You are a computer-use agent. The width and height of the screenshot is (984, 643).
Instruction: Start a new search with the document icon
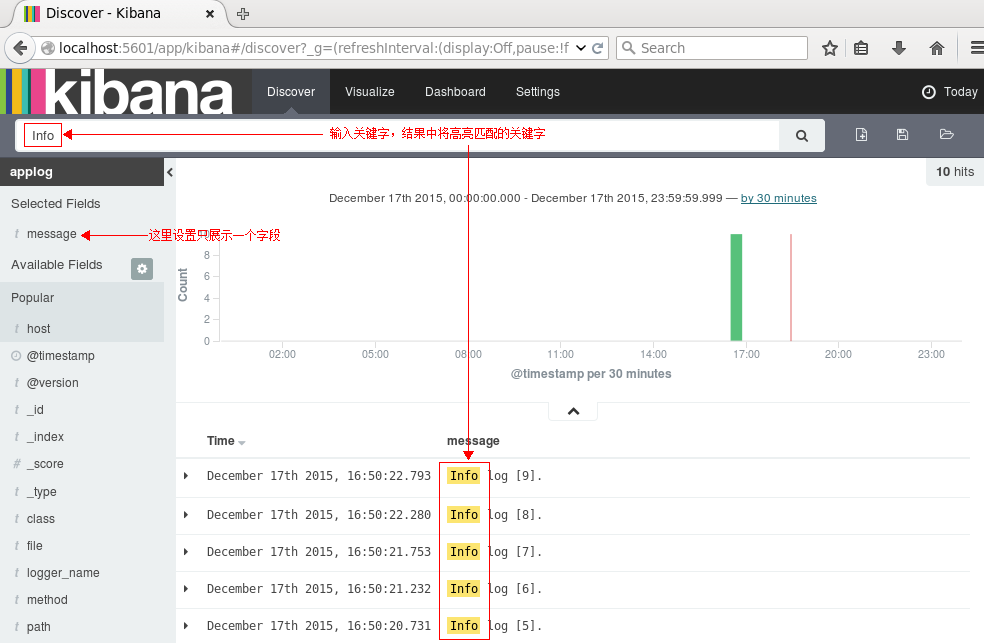(x=861, y=134)
